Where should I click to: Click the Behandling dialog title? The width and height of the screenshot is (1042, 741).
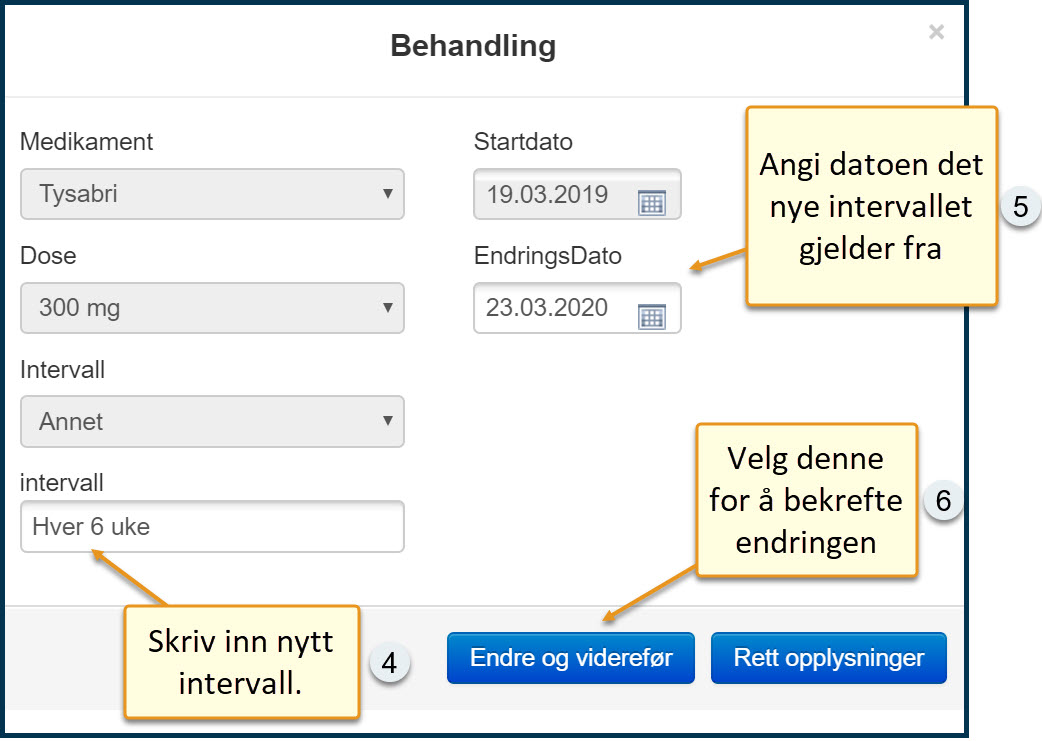point(473,46)
